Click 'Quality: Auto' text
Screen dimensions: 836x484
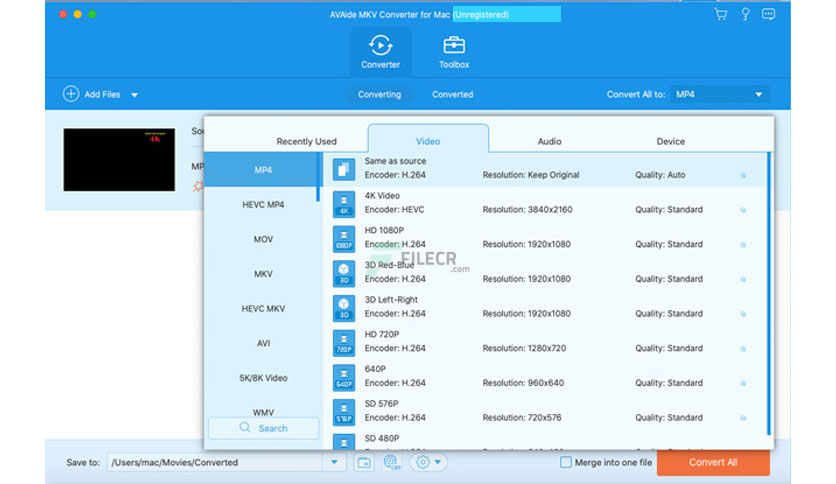(660, 175)
